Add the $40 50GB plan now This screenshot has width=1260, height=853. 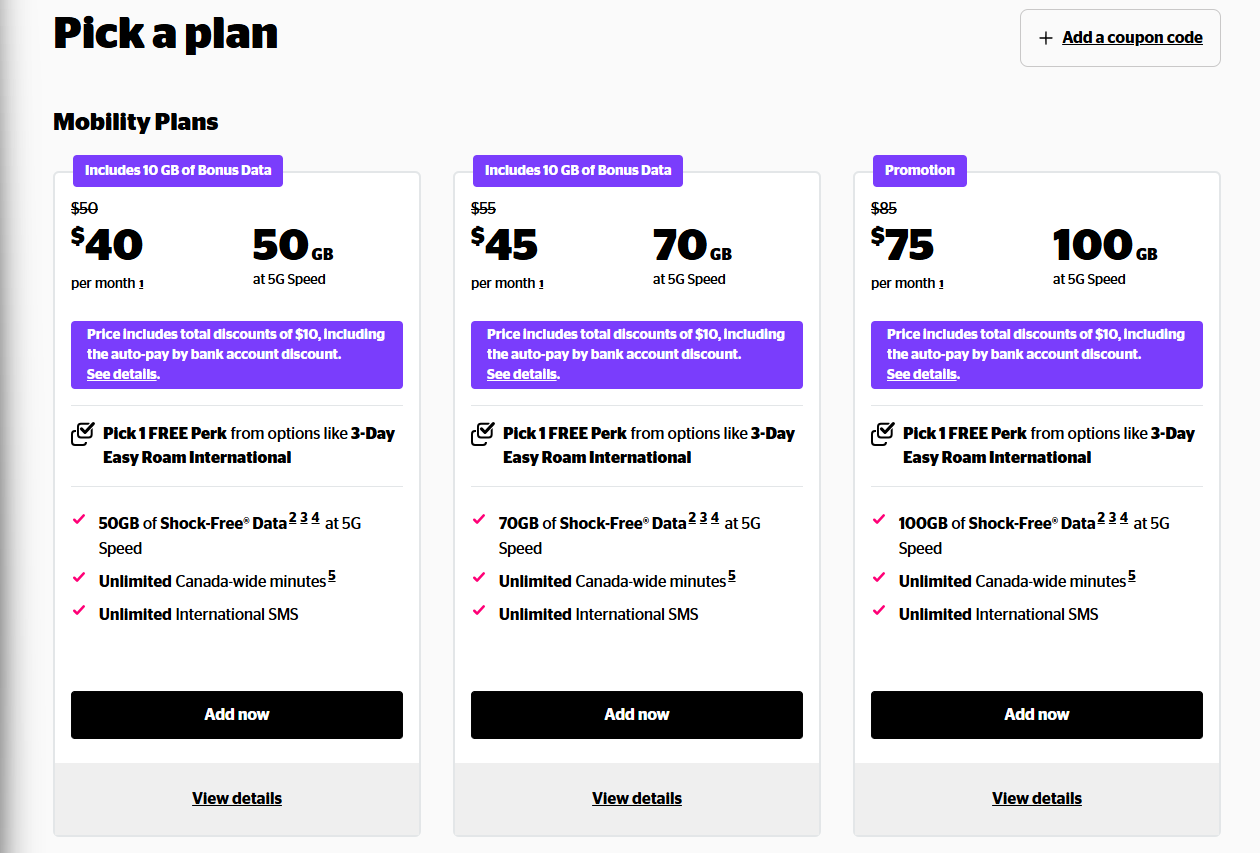tap(237, 715)
